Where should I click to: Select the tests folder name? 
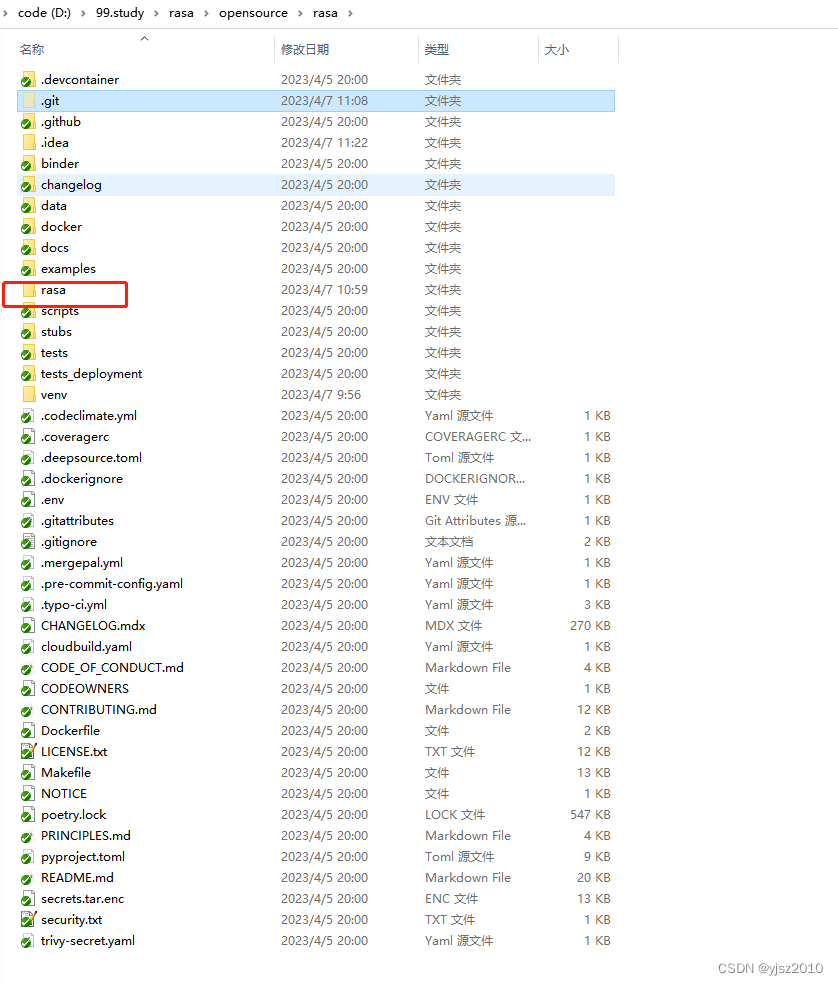[54, 353]
